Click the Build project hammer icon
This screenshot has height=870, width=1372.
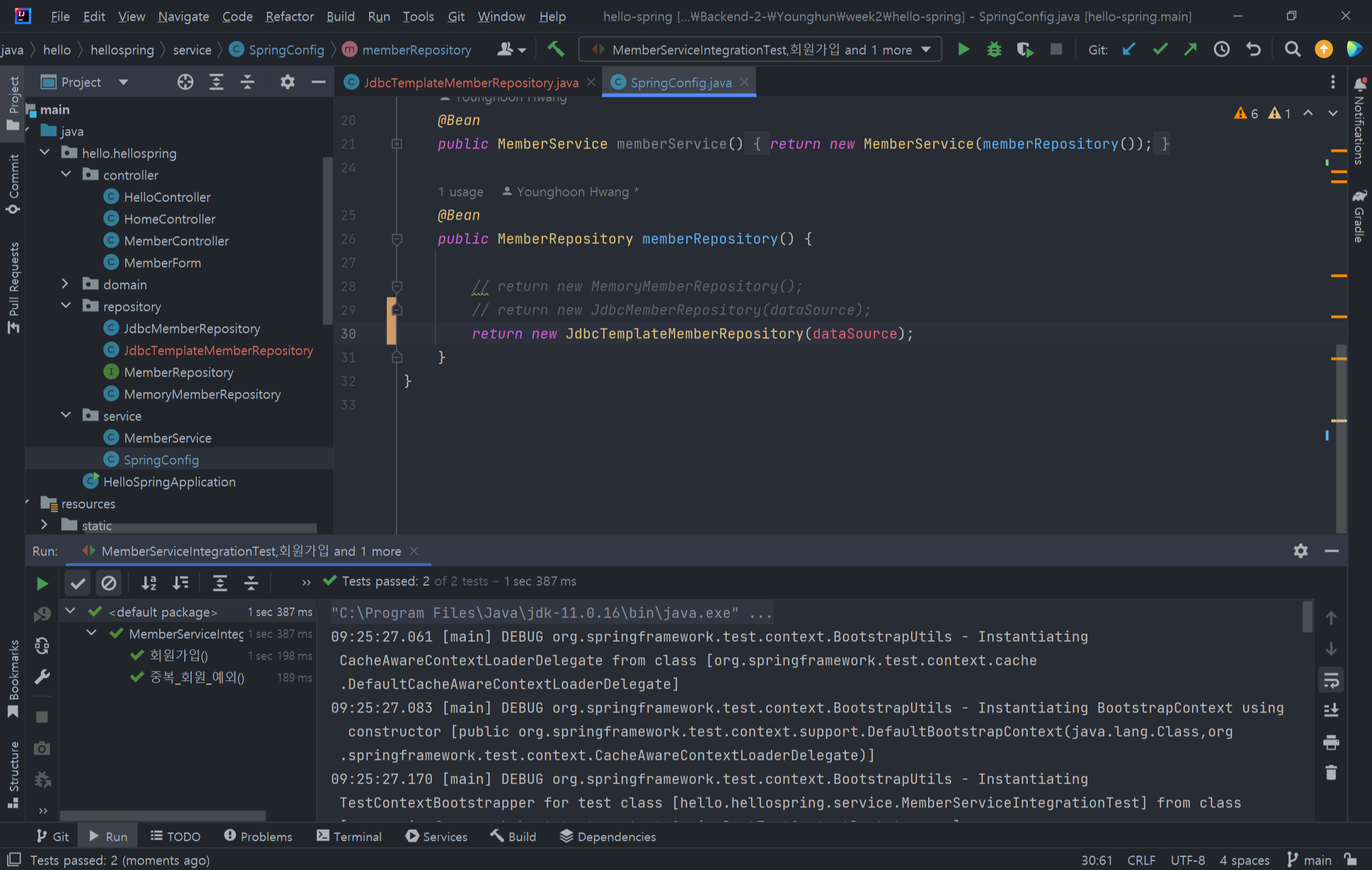pyautogui.click(x=556, y=49)
